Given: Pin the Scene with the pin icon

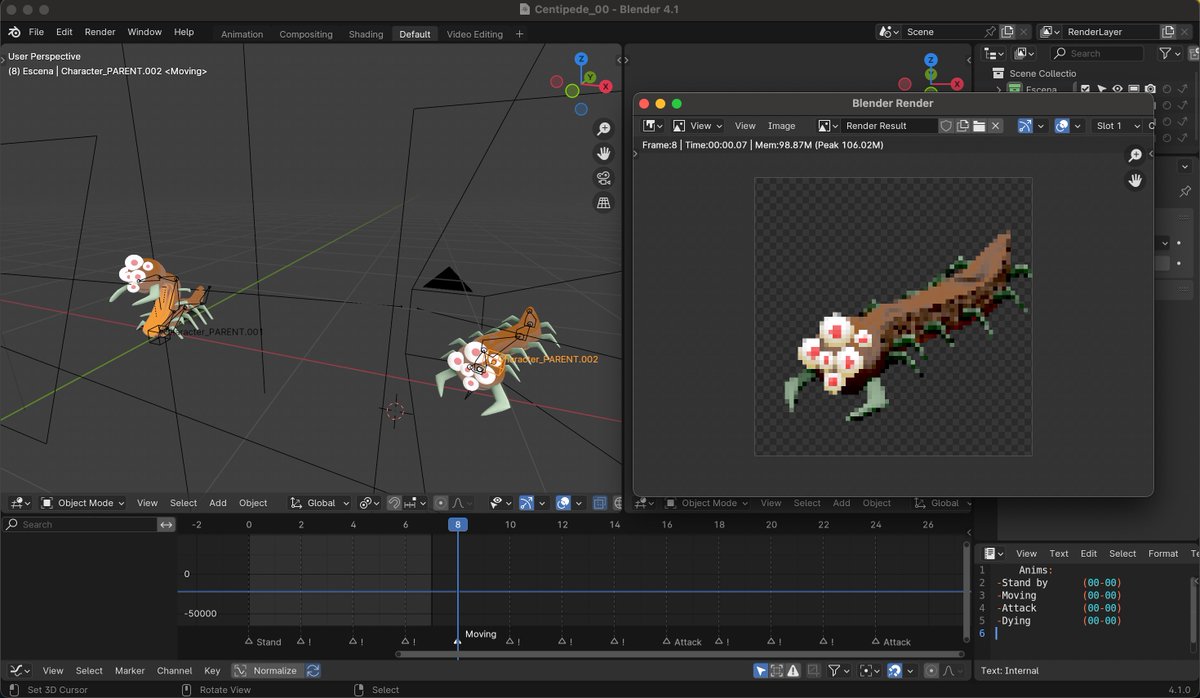Looking at the screenshot, I should coord(990,32).
